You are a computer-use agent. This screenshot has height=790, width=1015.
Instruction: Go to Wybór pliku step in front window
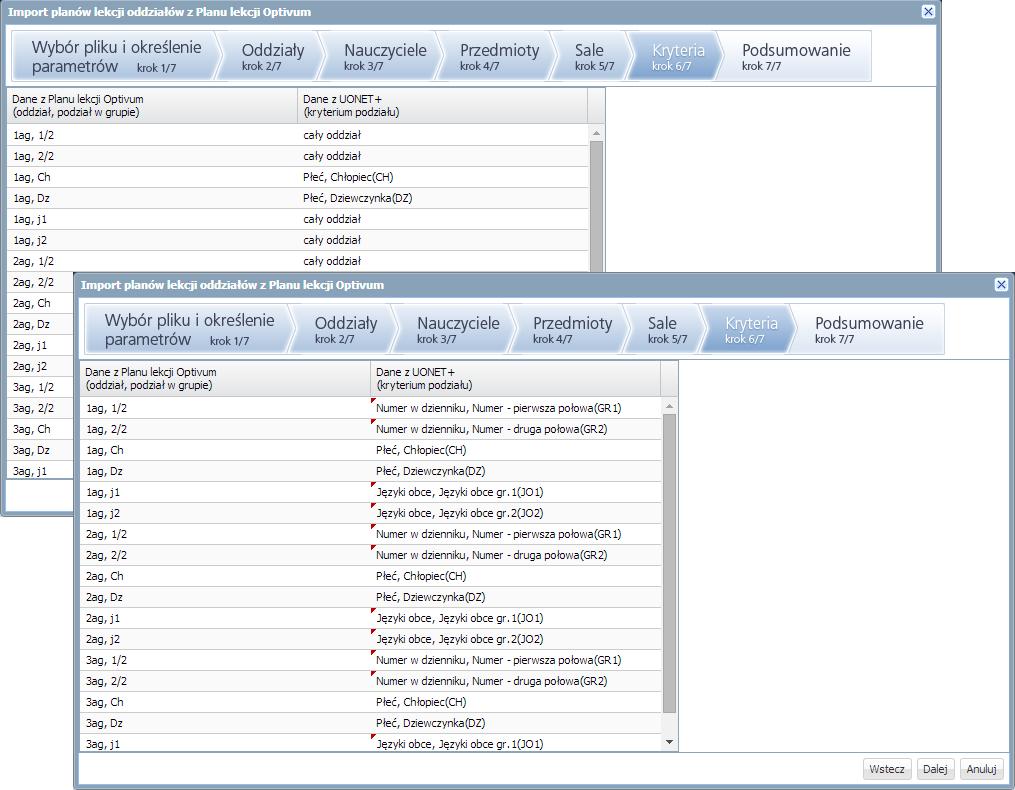pyautogui.click(x=189, y=329)
